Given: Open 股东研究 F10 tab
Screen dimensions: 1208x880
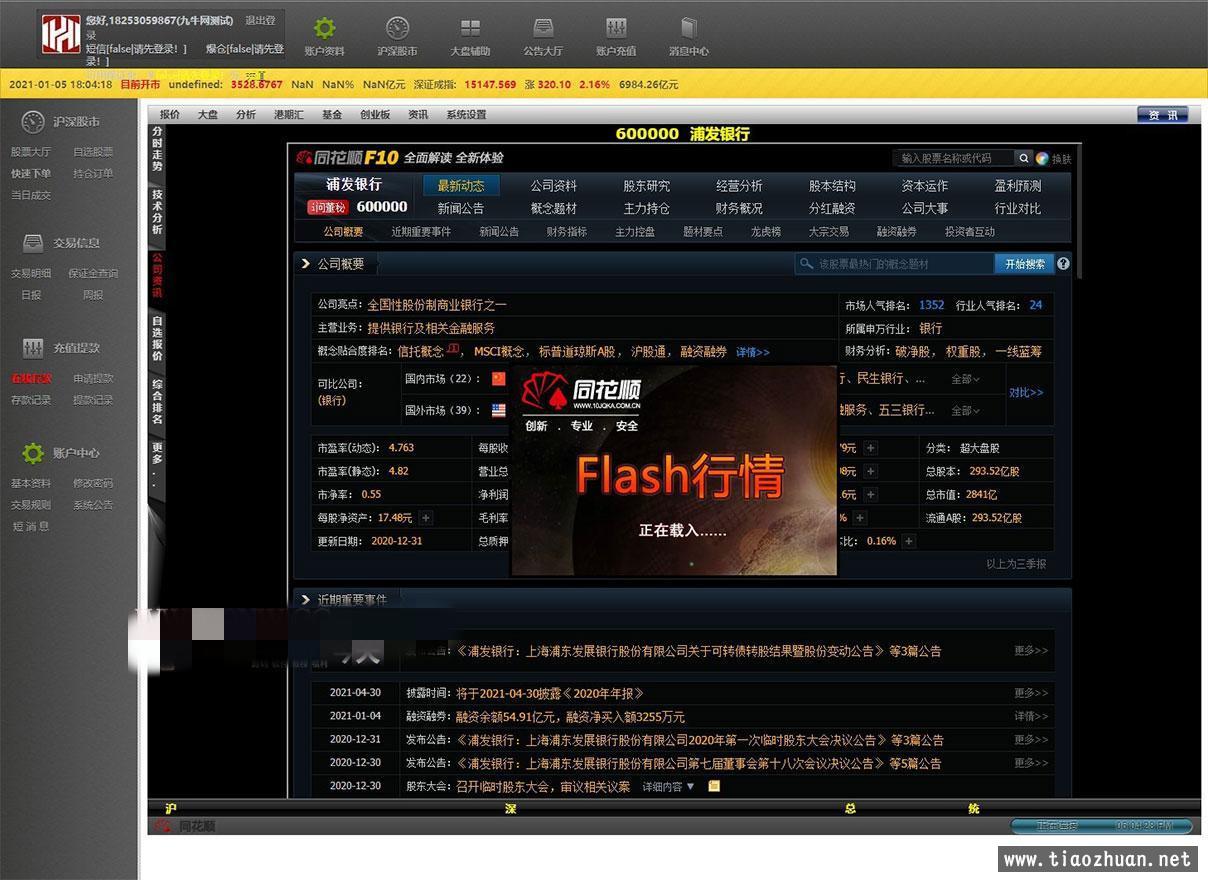Looking at the screenshot, I should (647, 186).
